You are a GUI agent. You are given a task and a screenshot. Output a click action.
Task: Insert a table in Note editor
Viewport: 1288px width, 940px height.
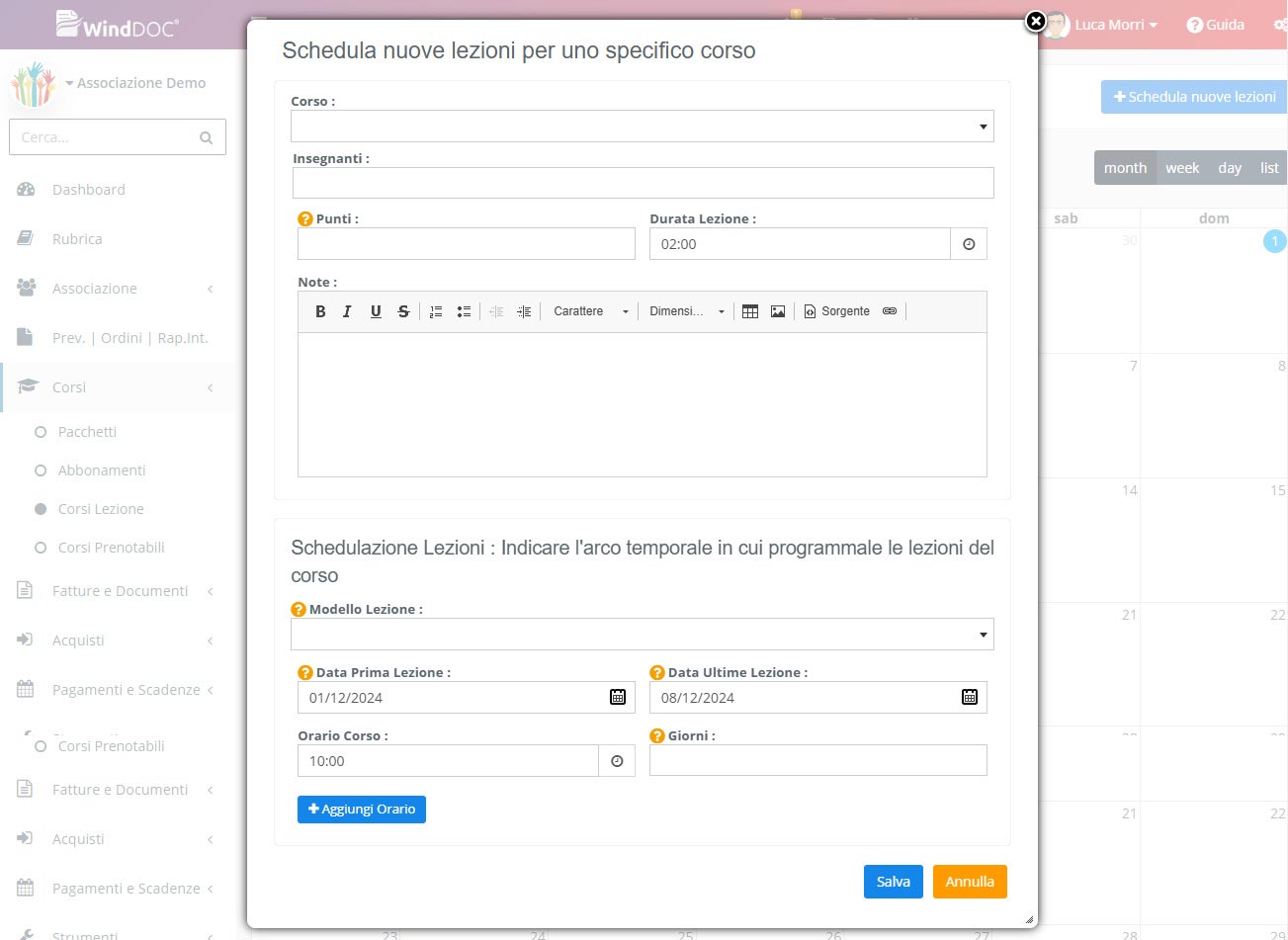[750, 311]
